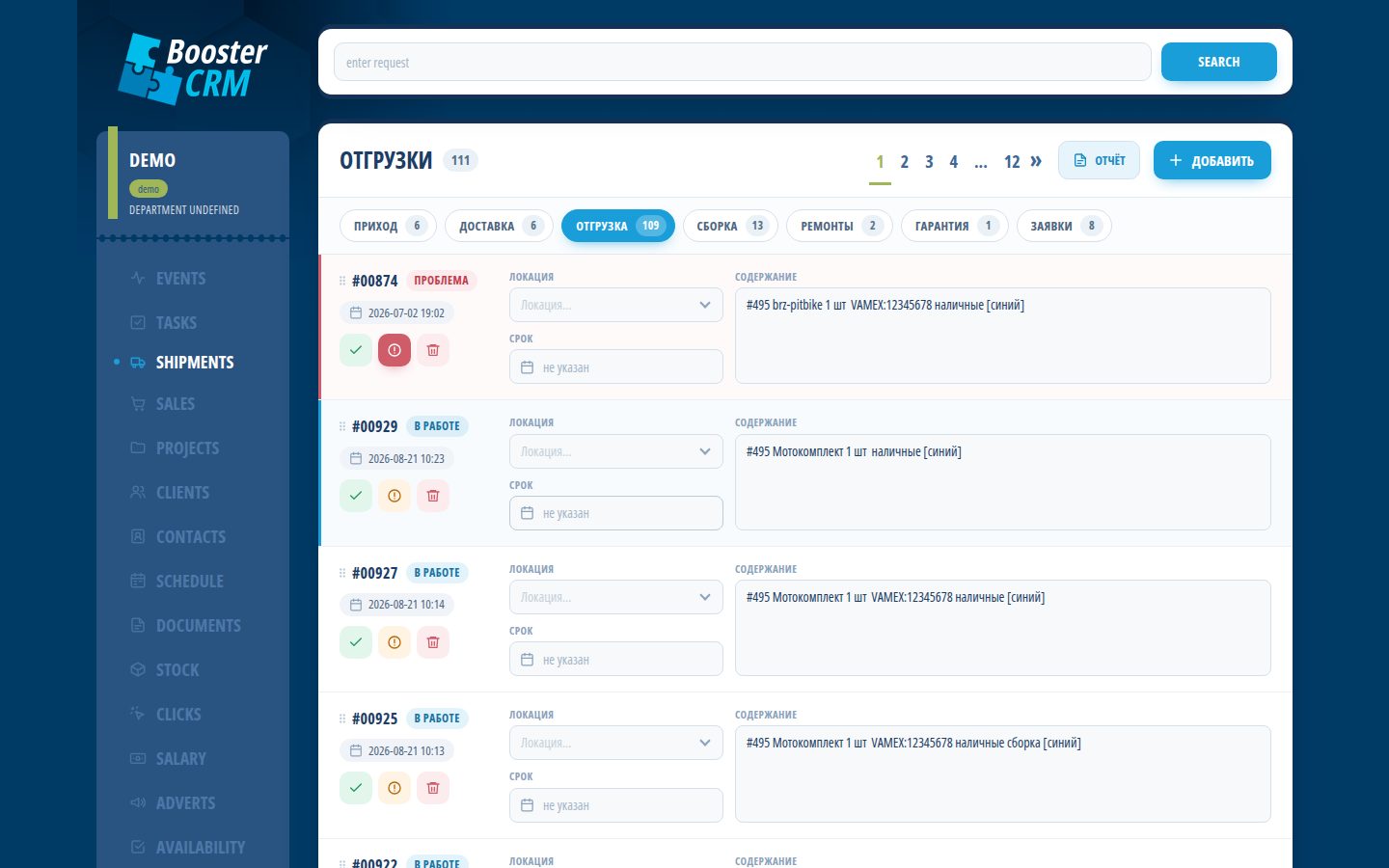Click the search request input field
1389x868 pixels.
click(743, 62)
